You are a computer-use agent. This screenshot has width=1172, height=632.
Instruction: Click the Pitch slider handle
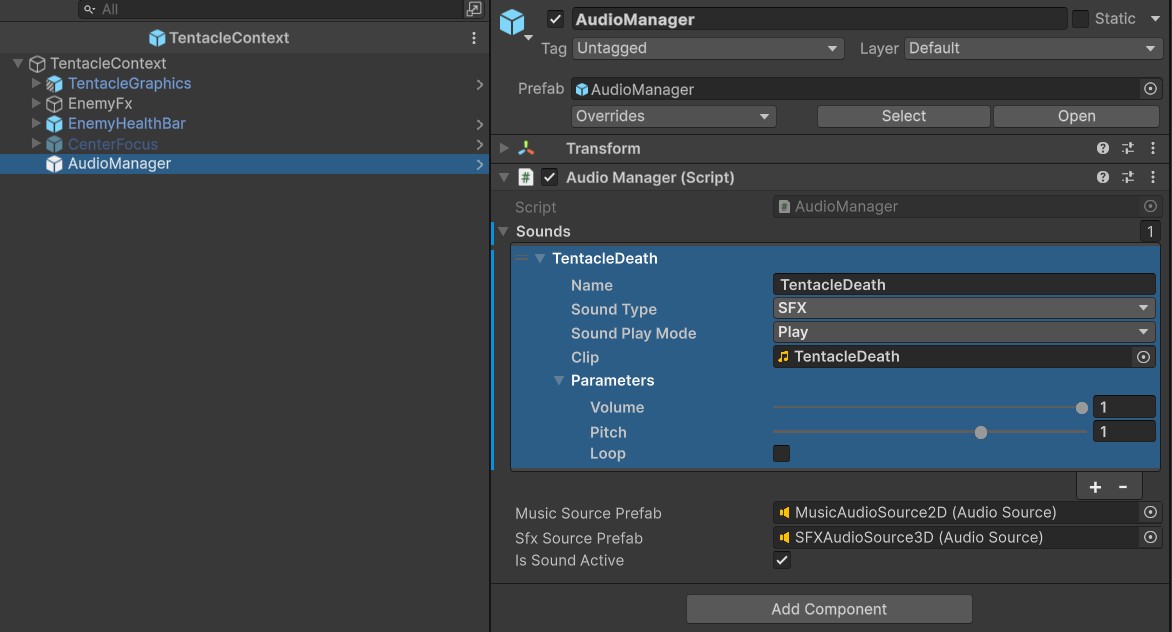click(x=981, y=432)
